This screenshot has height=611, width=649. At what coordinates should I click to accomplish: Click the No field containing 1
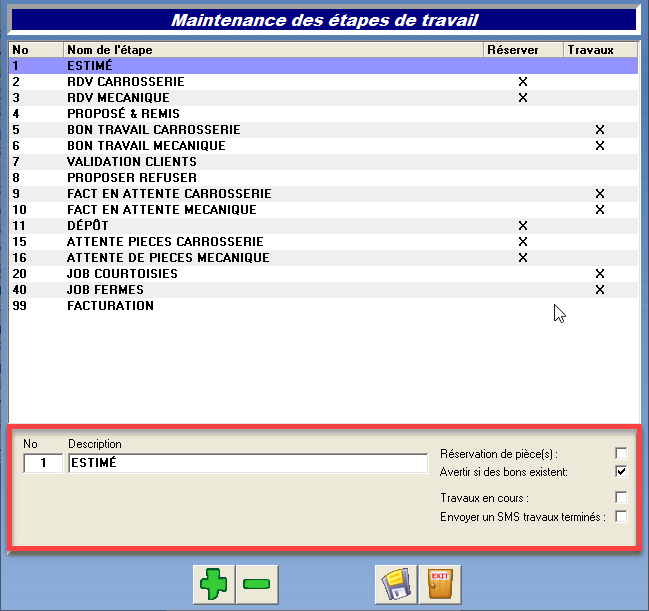(43, 463)
